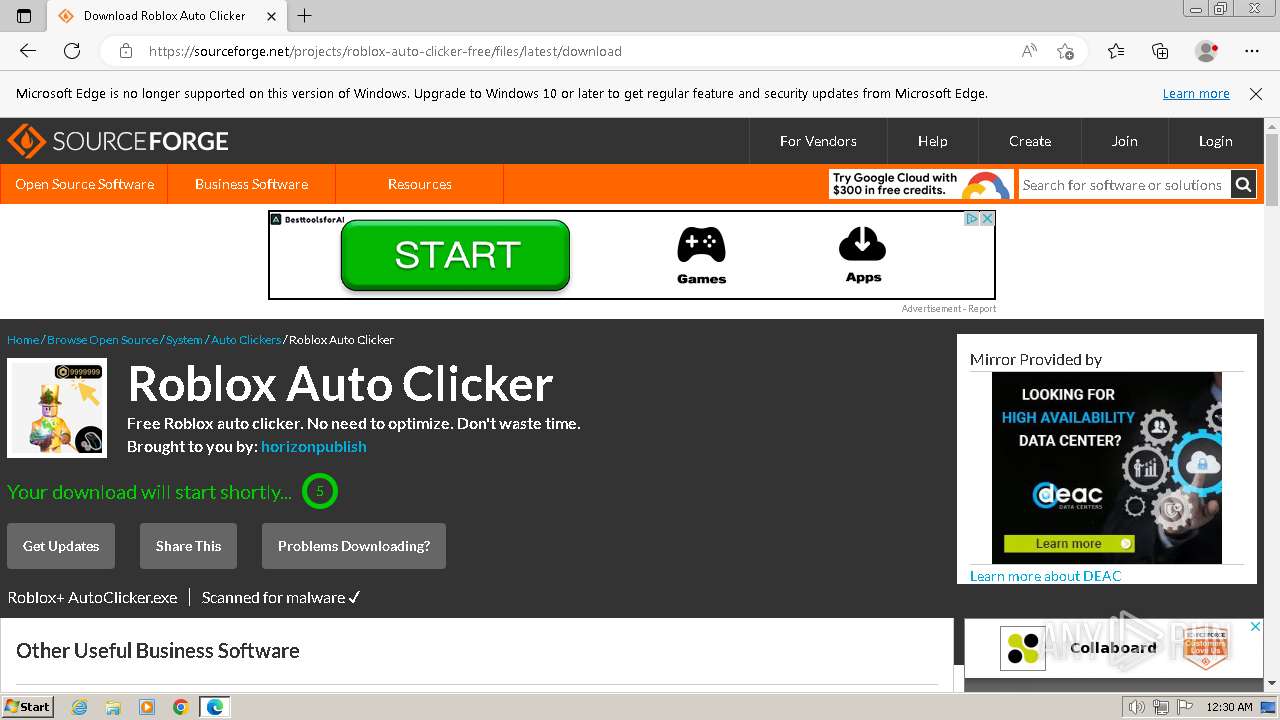Open the Favorites list icon
Screen dimensions: 1280x720
(1116, 51)
